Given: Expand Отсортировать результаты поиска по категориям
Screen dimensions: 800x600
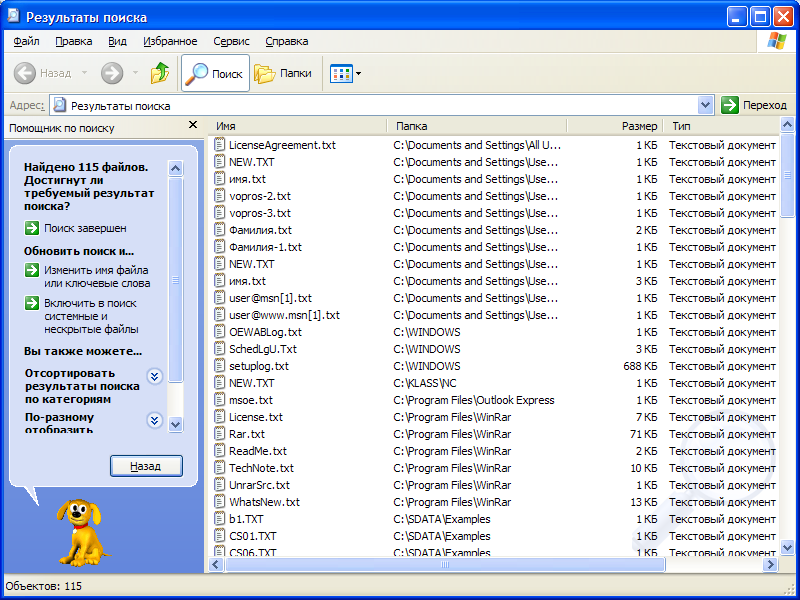Looking at the screenshot, I should [x=155, y=377].
